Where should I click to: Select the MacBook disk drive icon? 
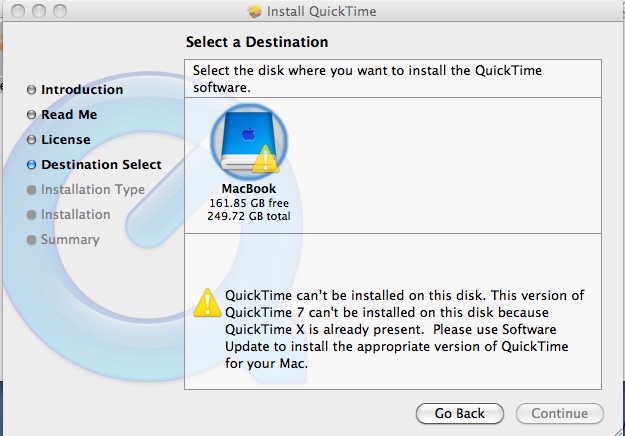point(249,141)
